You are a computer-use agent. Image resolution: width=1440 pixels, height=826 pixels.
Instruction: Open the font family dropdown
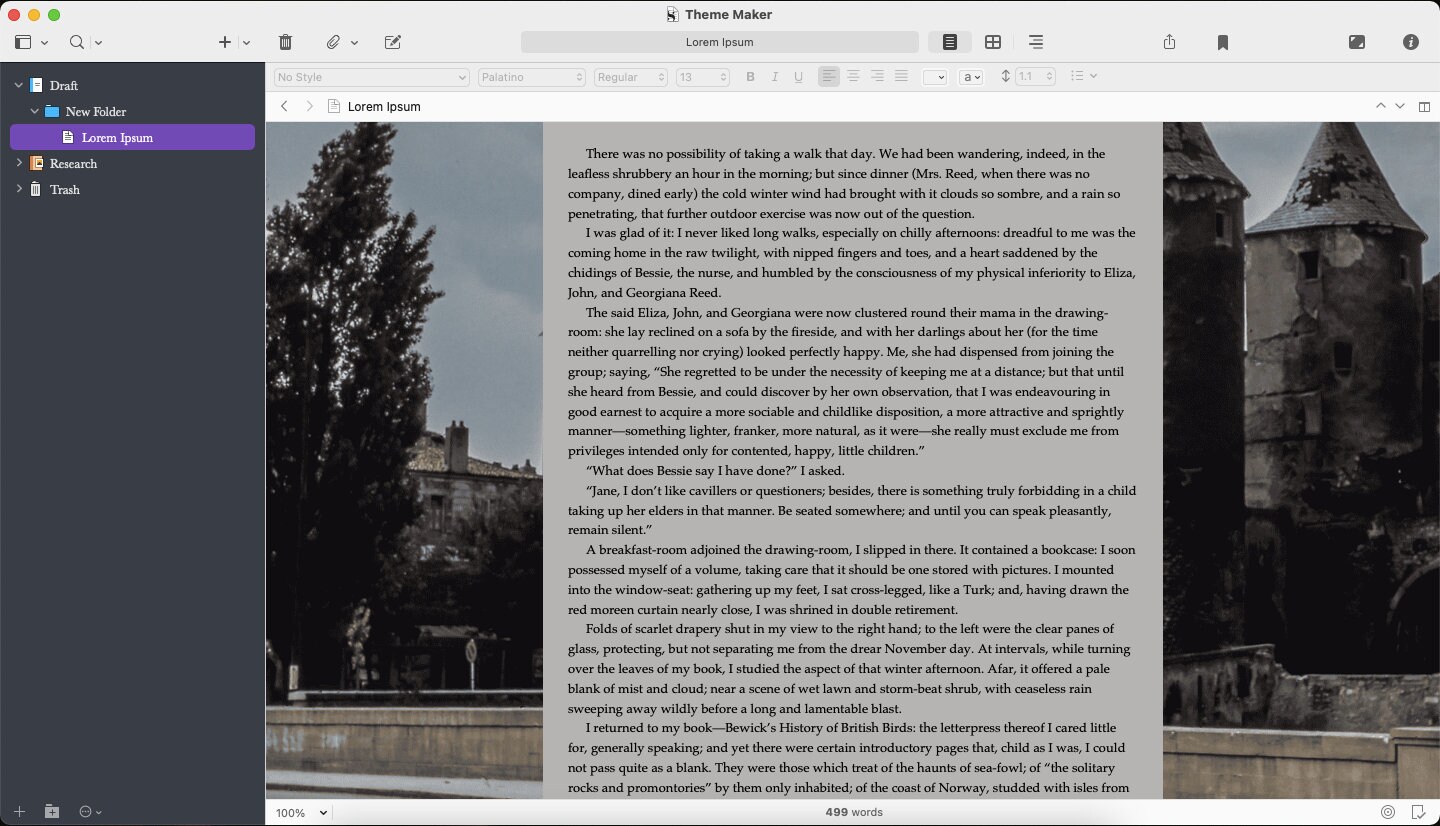click(x=531, y=76)
